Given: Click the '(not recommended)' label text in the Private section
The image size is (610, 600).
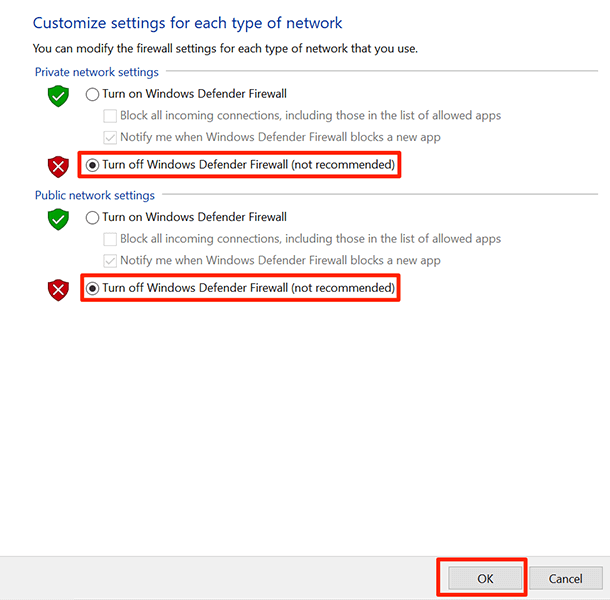Looking at the screenshot, I should click(x=343, y=164).
